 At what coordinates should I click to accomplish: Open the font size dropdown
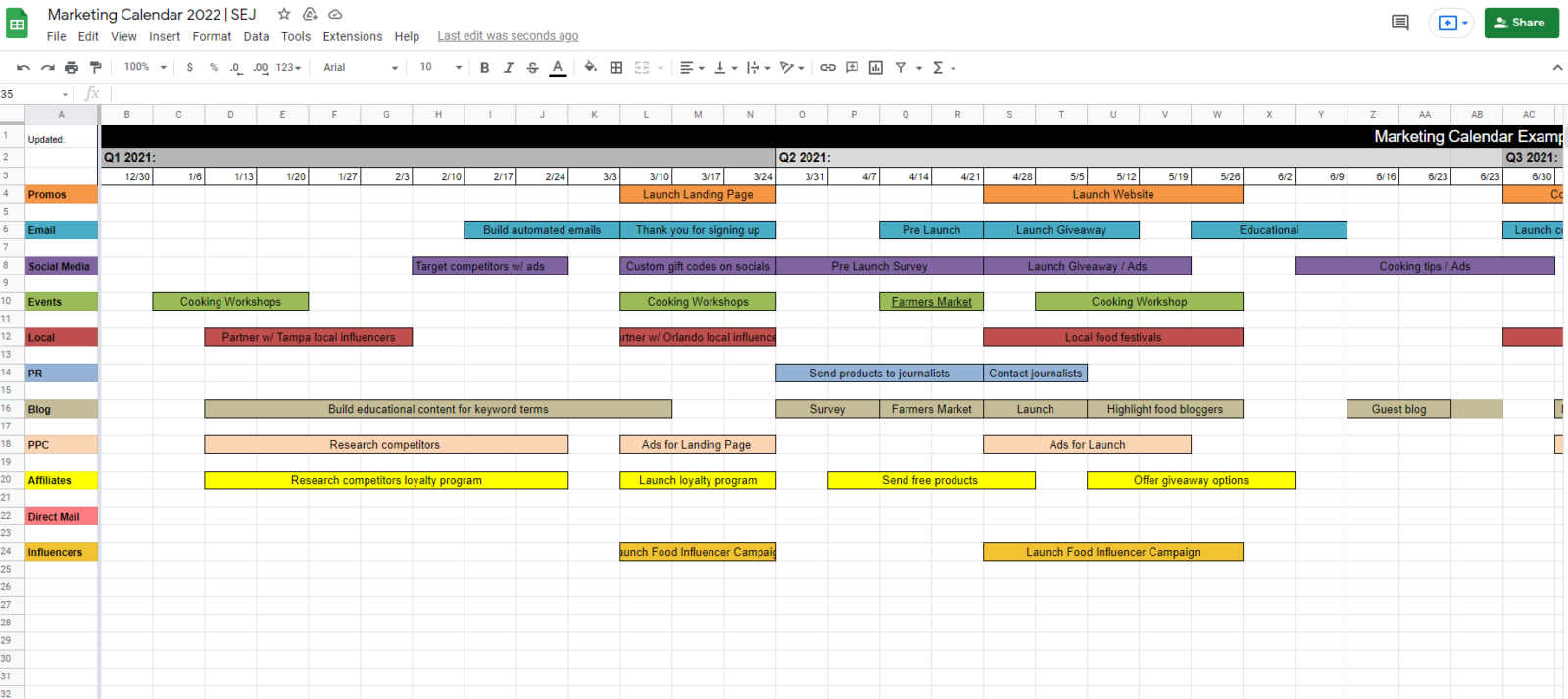tap(440, 68)
